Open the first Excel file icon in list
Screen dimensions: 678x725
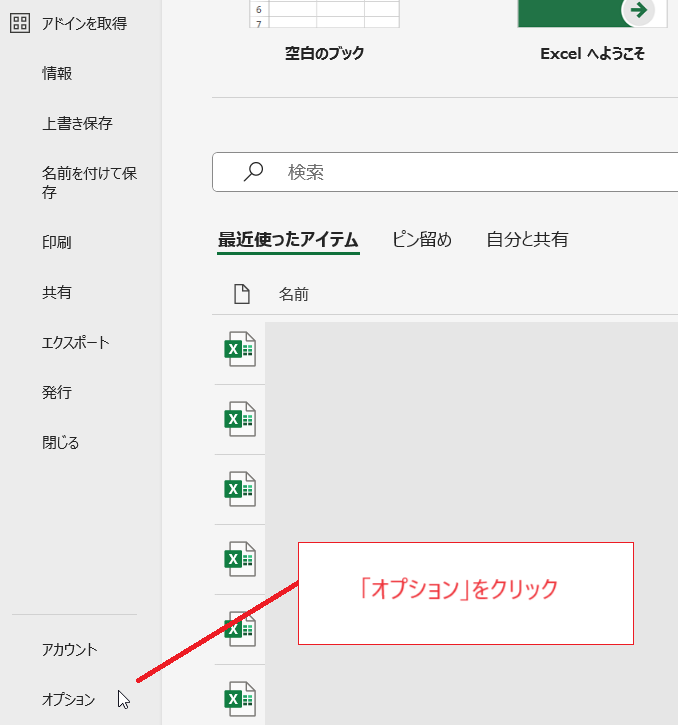pos(240,349)
